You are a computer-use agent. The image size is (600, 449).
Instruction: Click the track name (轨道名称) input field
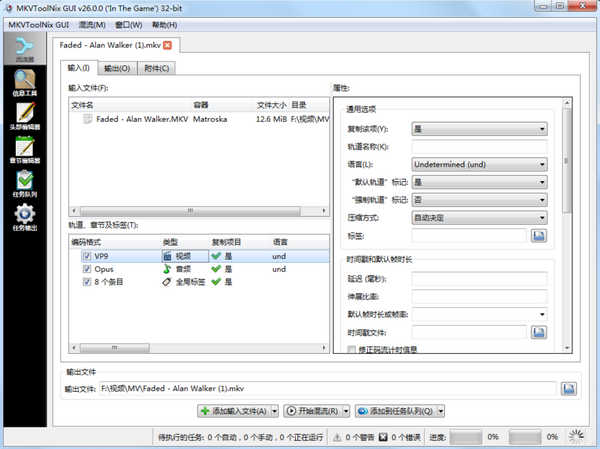479,147
